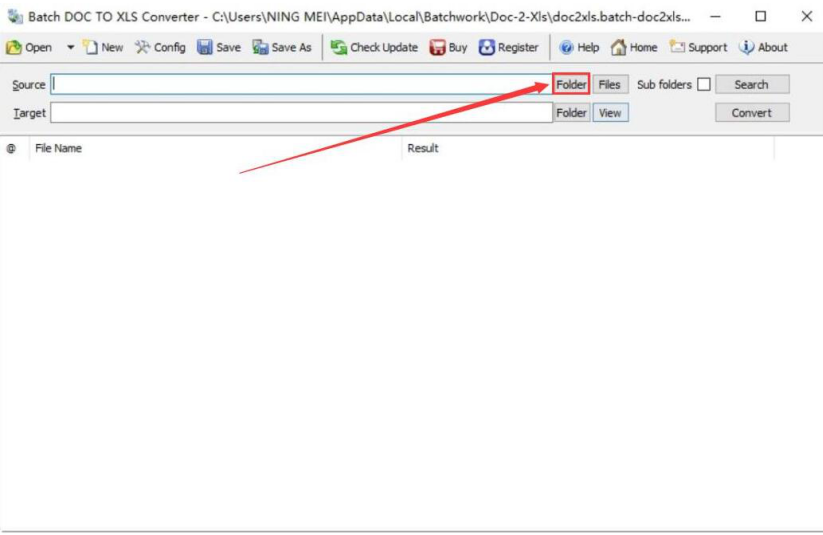Click the @ column header
The height and width of the screenshot is (535, 823).
click(11, 149)
